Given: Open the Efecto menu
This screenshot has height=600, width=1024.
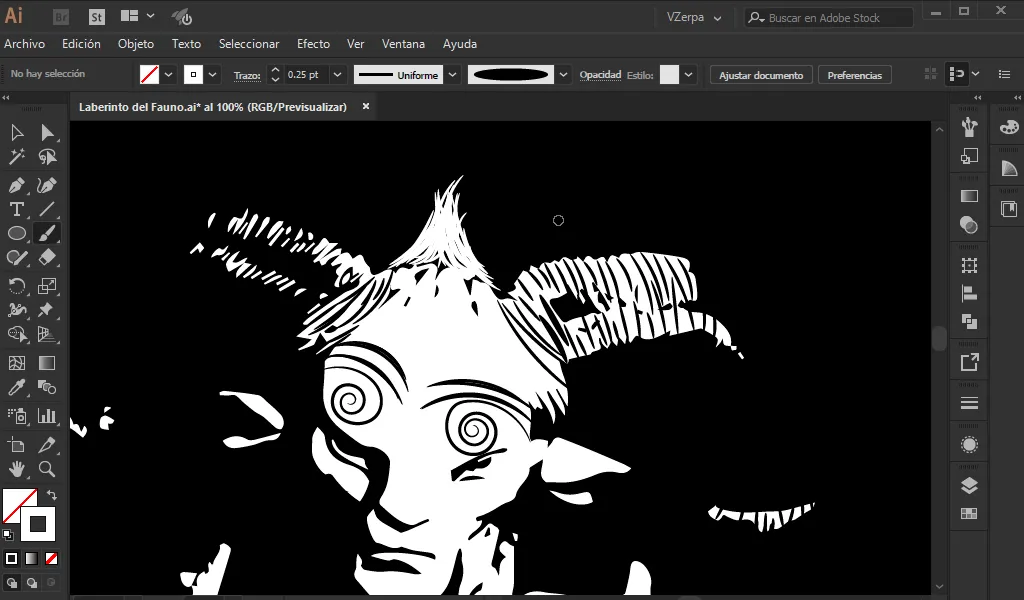Looking at the screenshot, I should [x=313, y=44].
